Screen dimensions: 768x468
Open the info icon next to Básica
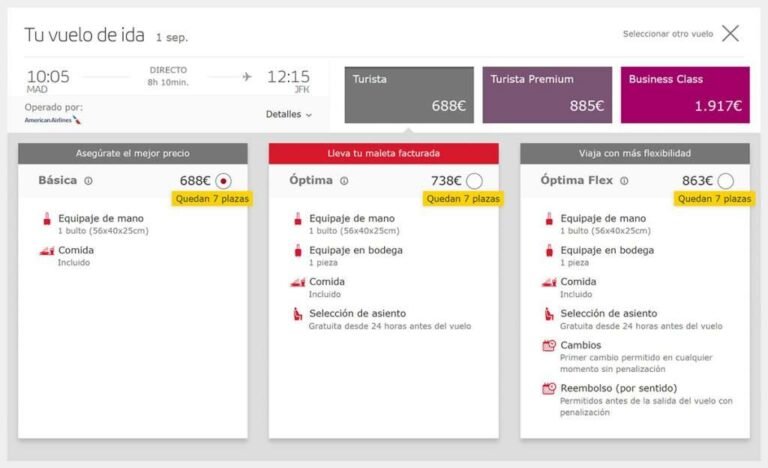point(88,181)
